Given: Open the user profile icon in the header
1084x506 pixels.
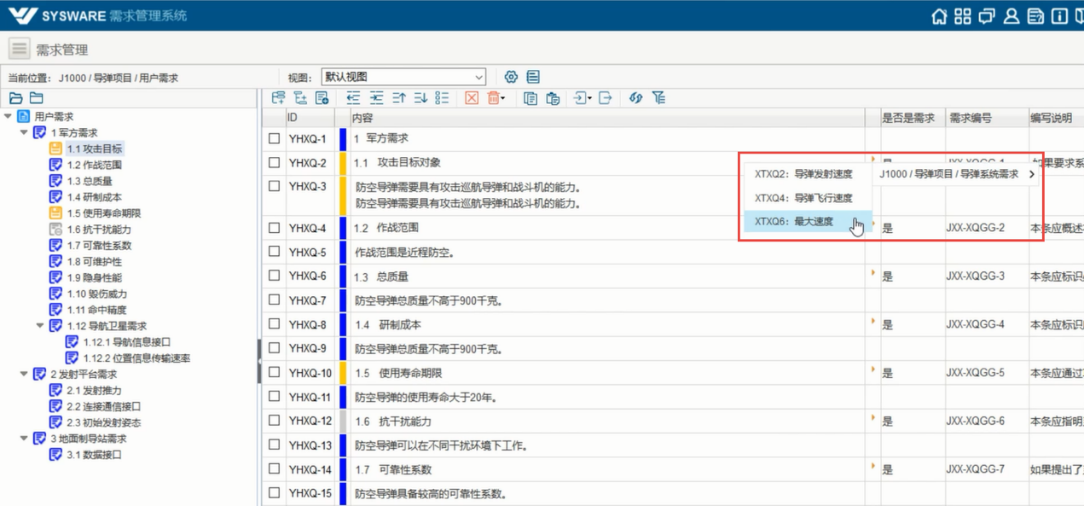Looking at the screenshot, I should point(1012,16).
